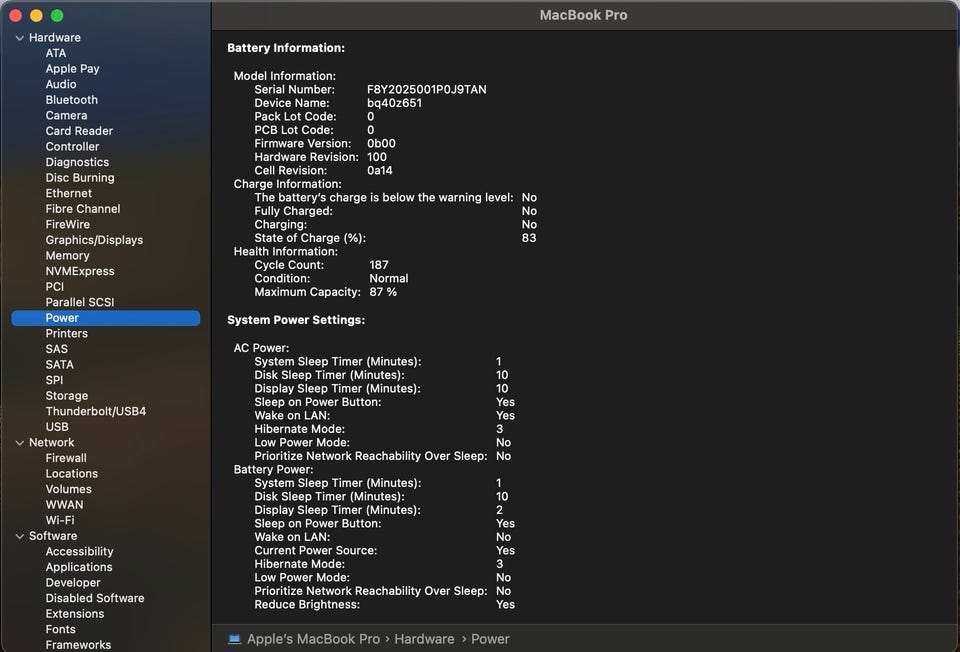Click the Condition value Normal
This screenshot has height=652, width=960.
coord(389,279)
